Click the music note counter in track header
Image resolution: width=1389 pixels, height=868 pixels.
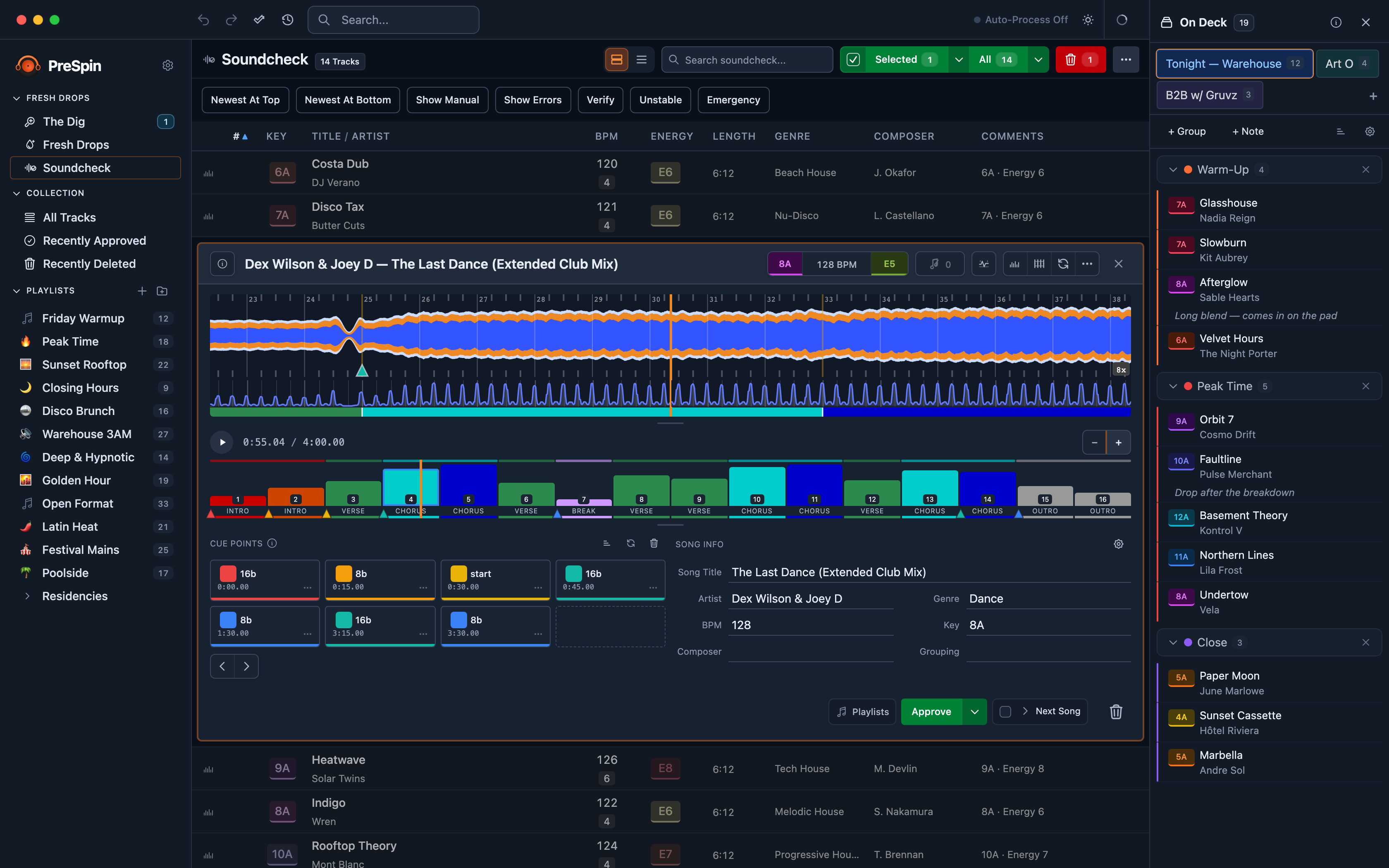coord(940,264)
